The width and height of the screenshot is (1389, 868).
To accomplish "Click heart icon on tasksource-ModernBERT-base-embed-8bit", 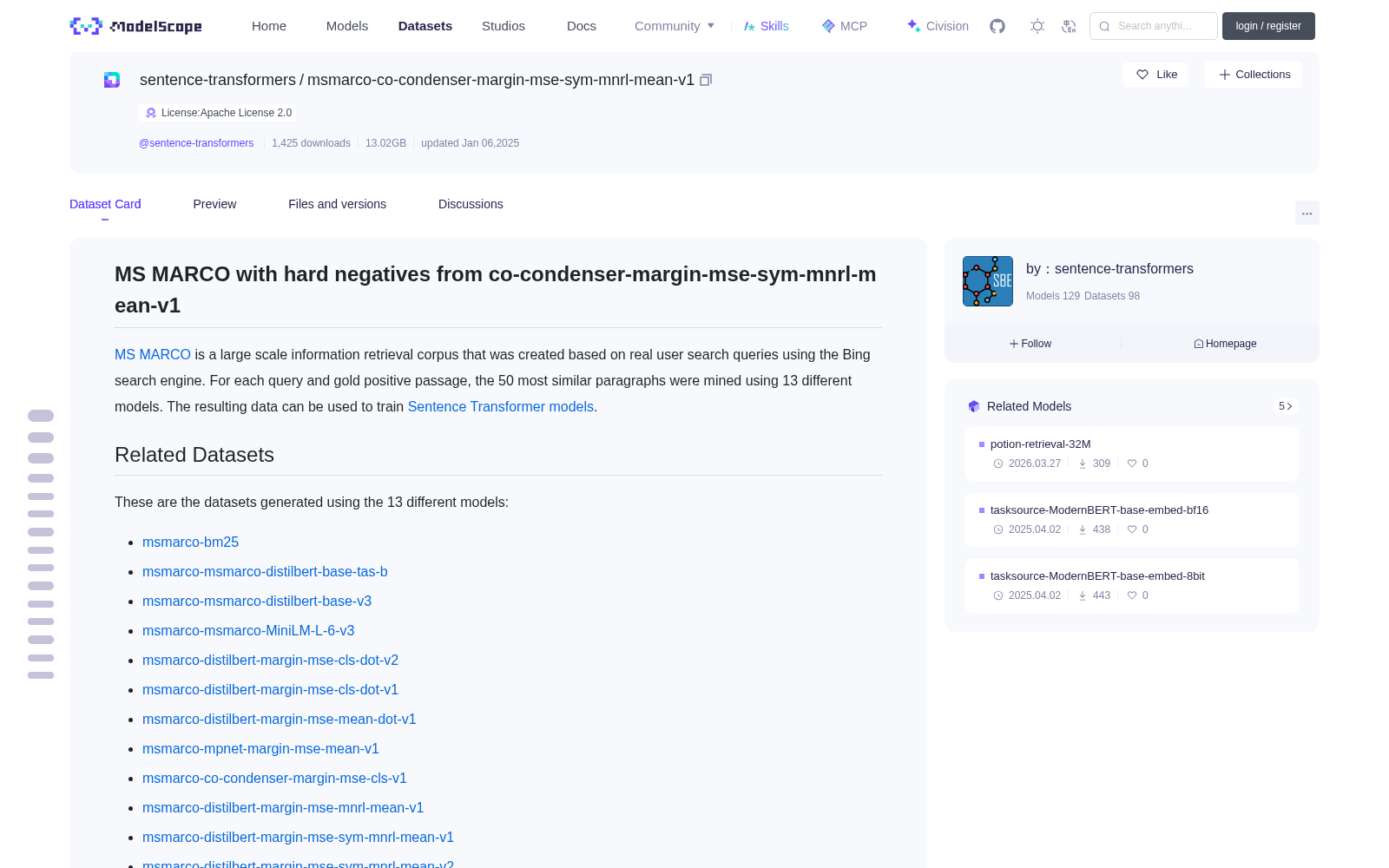I will [1132, 595].
